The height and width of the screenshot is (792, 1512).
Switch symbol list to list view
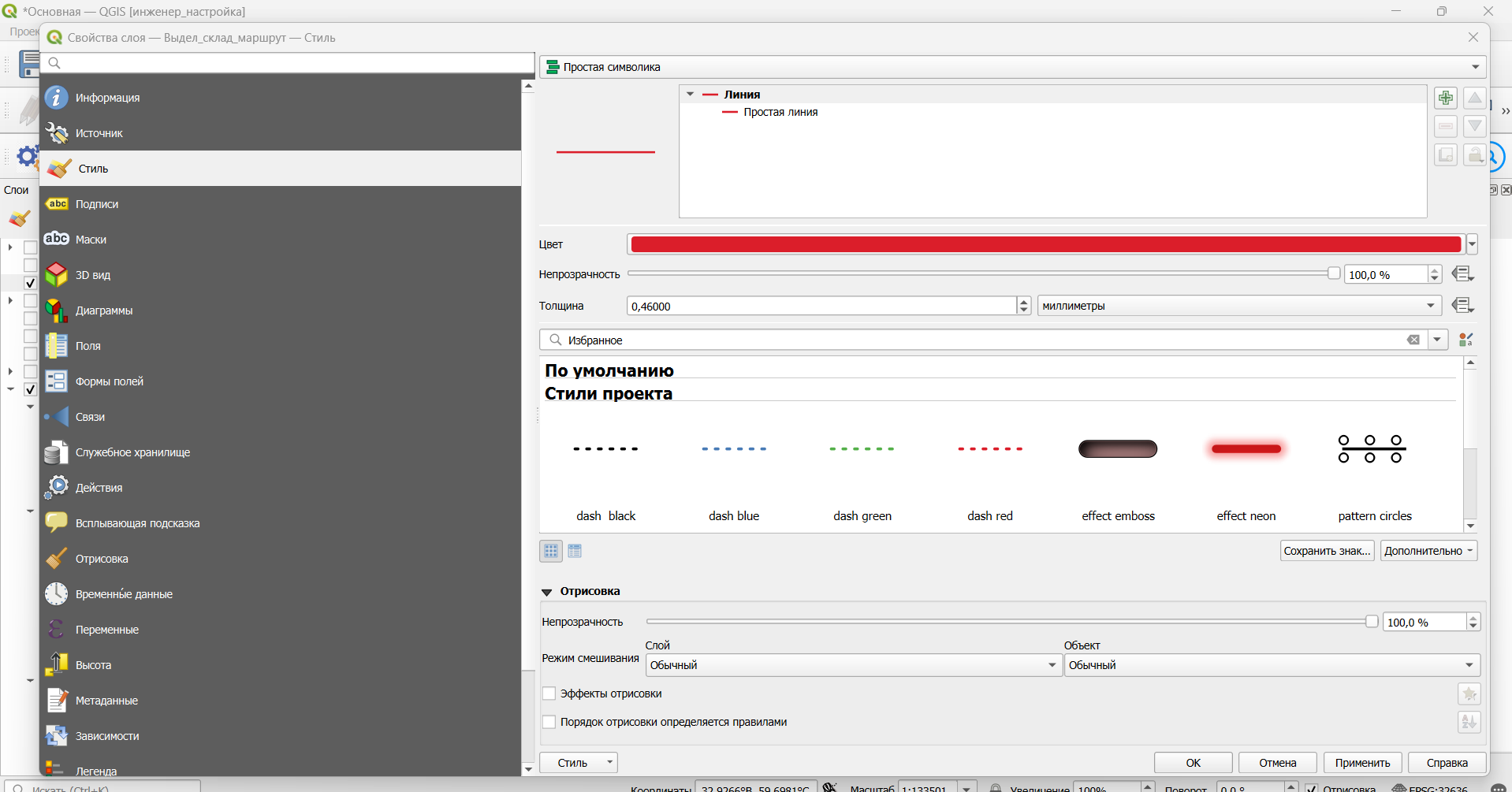[x=575, y=551]
